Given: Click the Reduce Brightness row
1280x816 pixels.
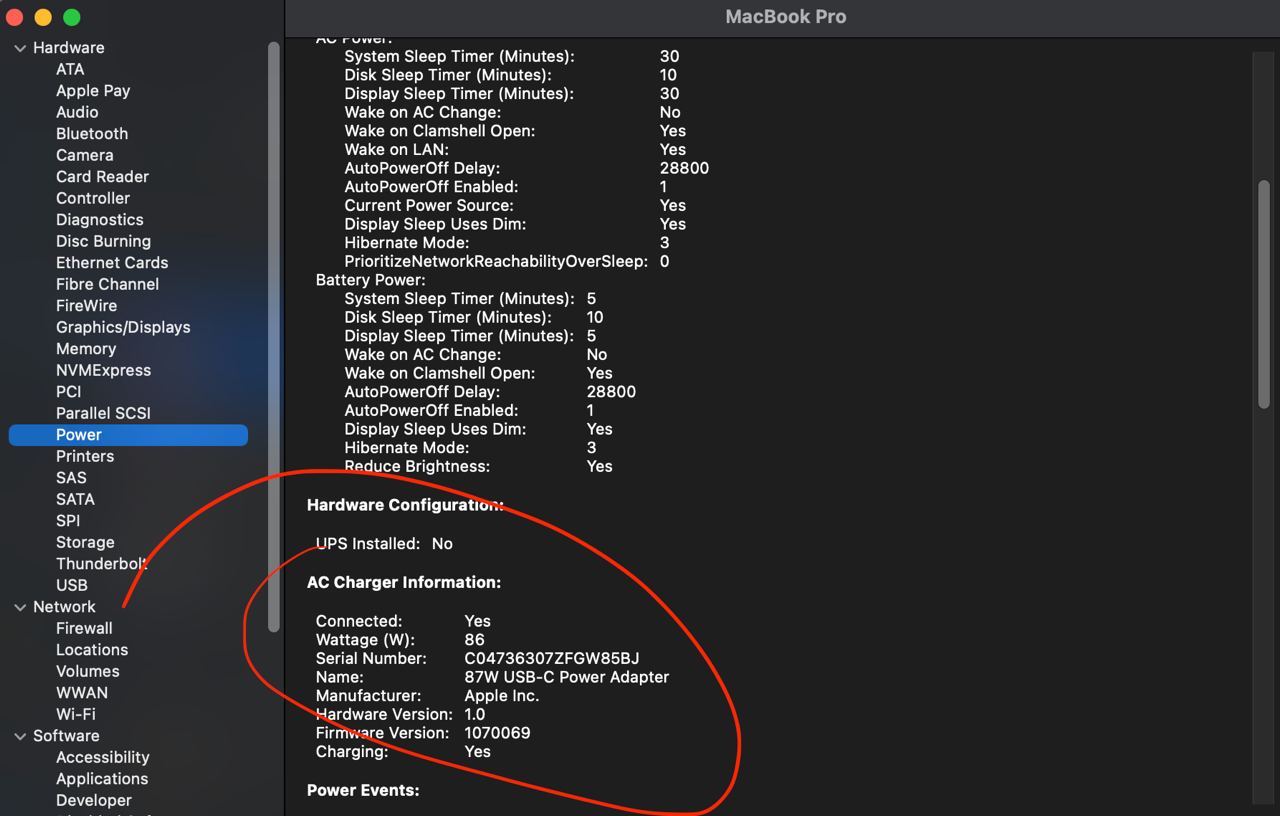Looking at the screenshot, I should click(x=478, y=466).
